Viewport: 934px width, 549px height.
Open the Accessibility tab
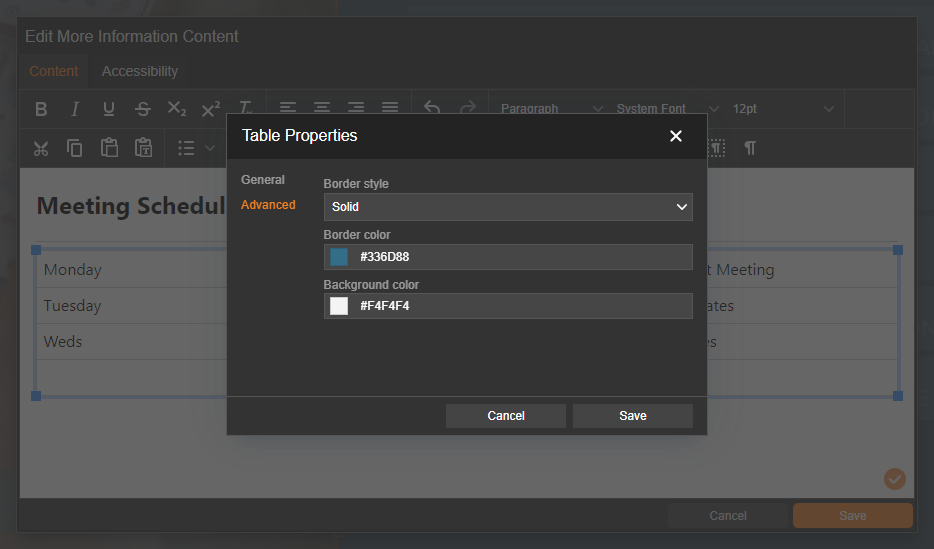(x=140, y=71)
